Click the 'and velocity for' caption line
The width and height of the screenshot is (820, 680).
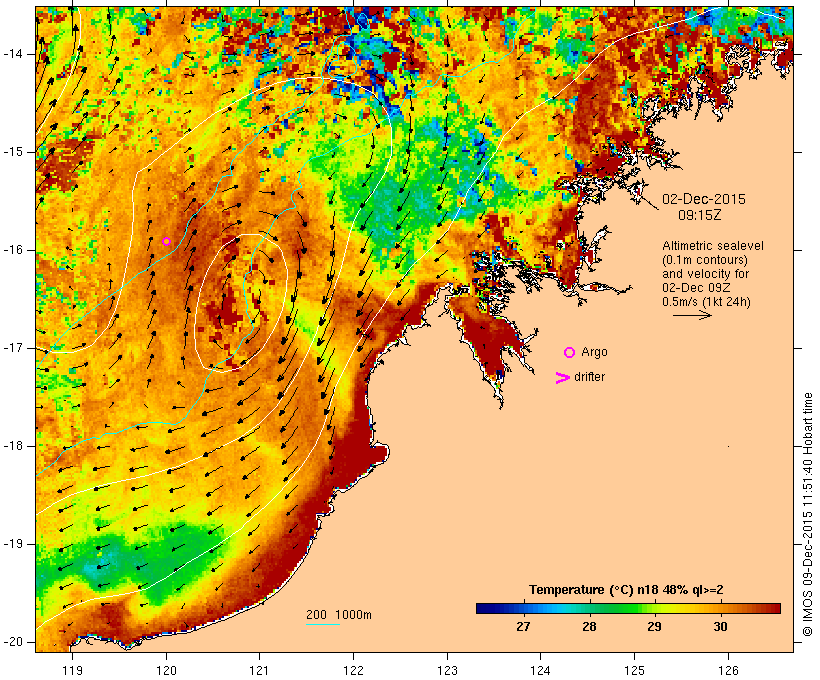pos(705,274)
